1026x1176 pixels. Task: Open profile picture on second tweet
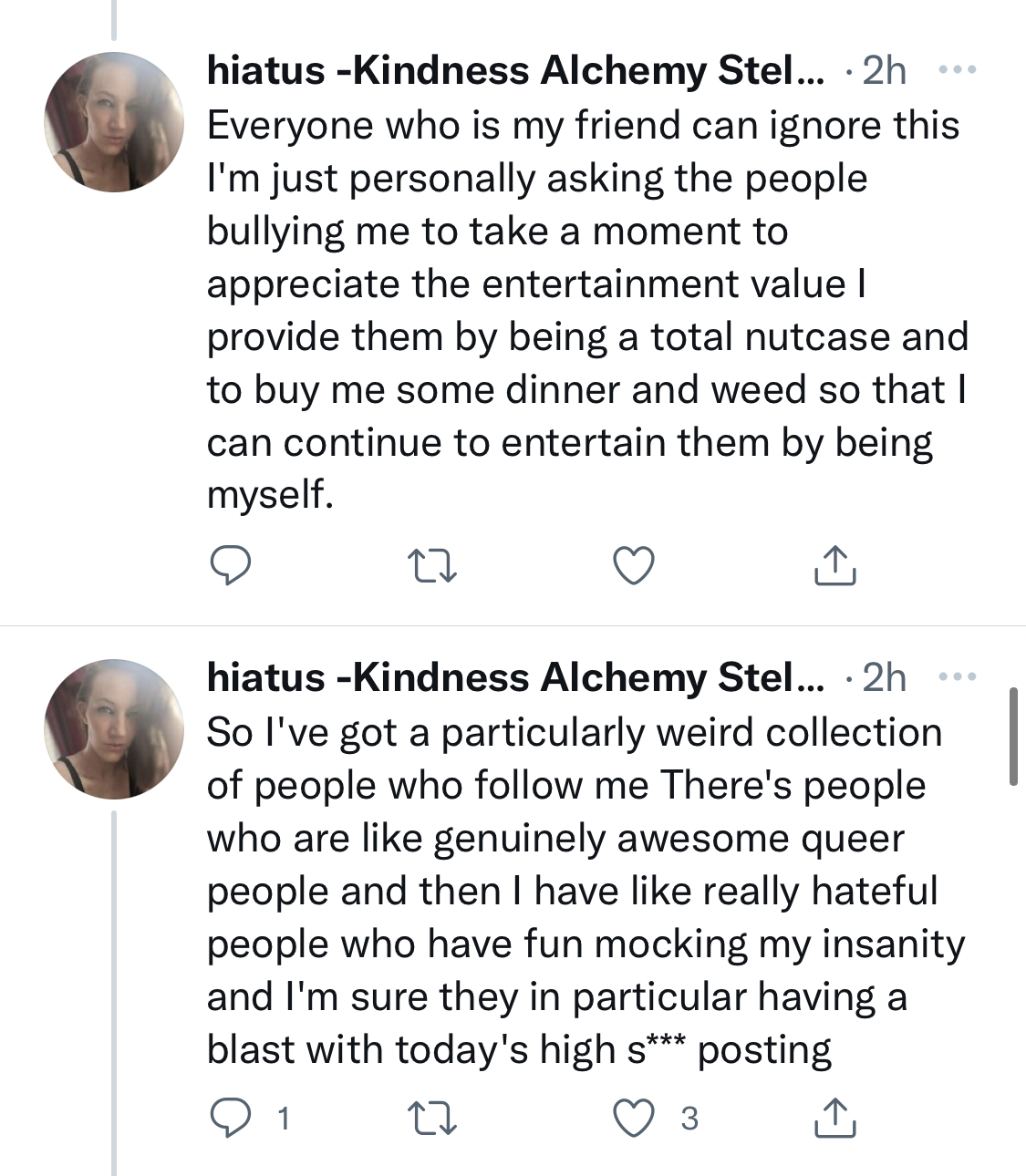[x=114, y=729]
